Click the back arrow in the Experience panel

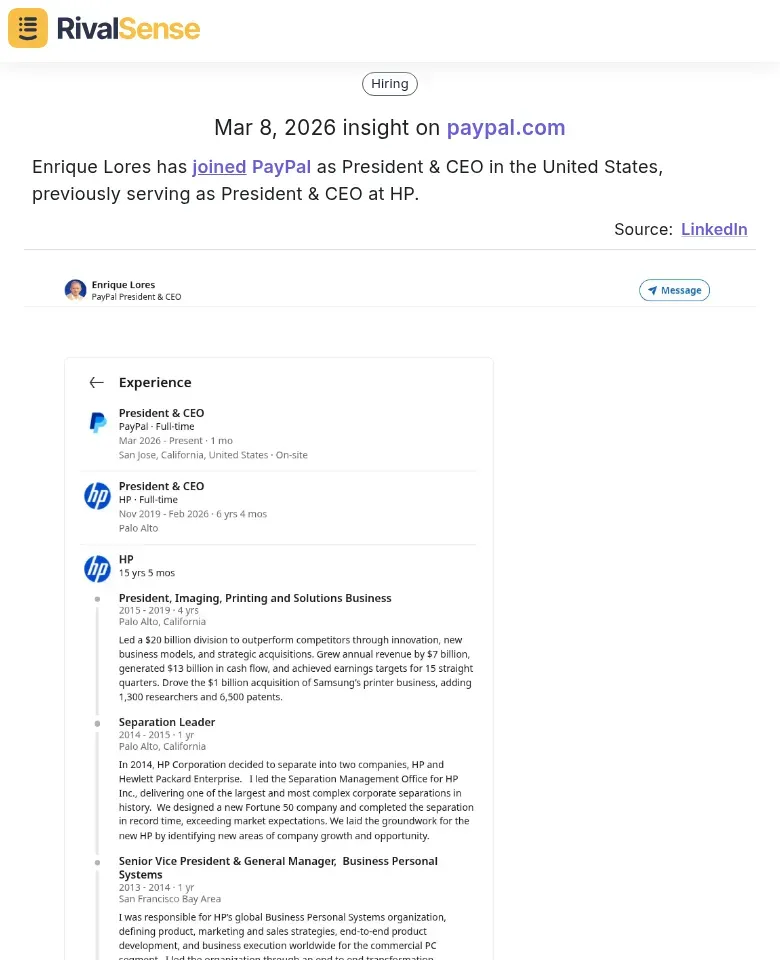tap(96, 382)
